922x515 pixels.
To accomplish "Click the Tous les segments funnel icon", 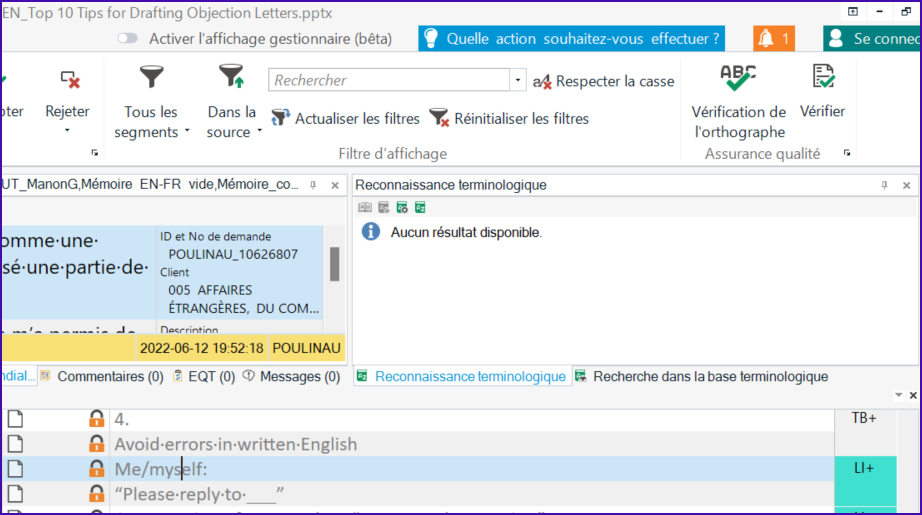I will click(x=151, y=77).
